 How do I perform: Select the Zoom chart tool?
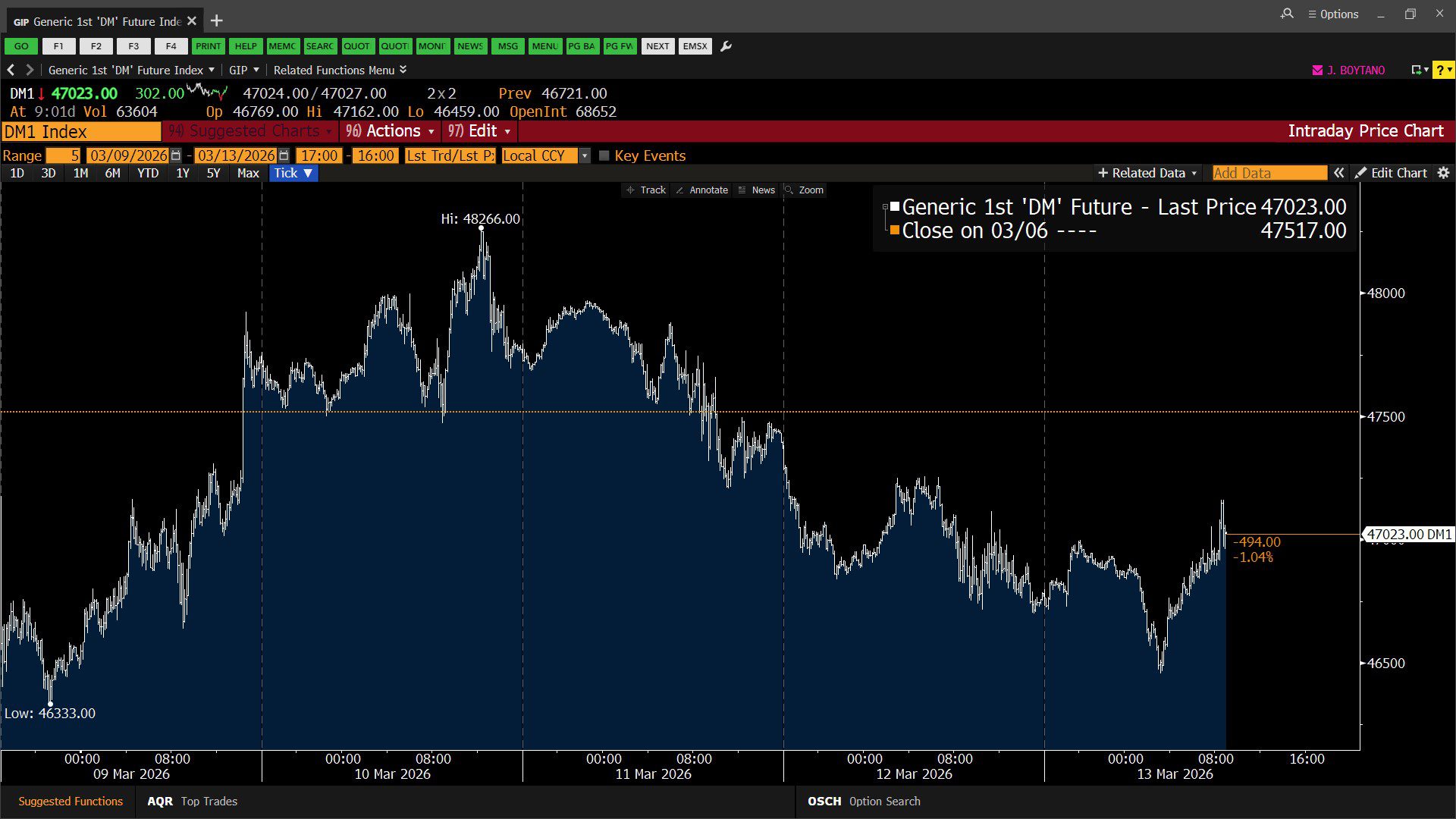click(x=804, y=190)
